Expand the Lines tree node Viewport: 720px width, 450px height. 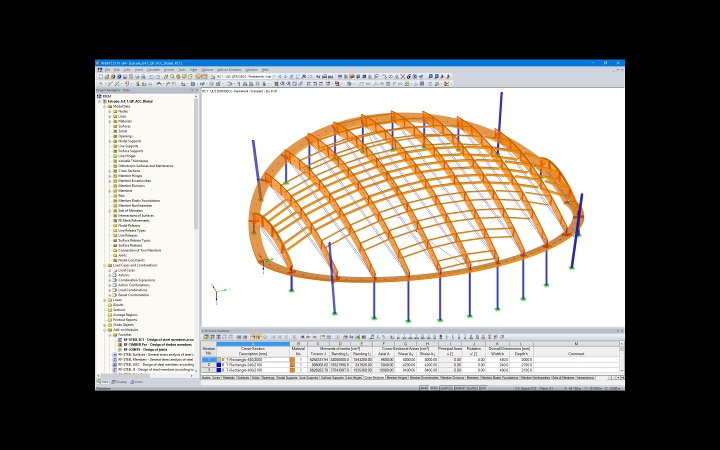pyautogui.click(x=110, y=117)
